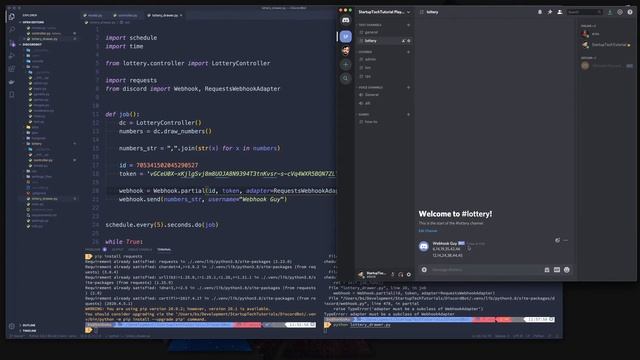
Task: Collapse DISCORDBOT project folder section
Action: click(31, 44)
